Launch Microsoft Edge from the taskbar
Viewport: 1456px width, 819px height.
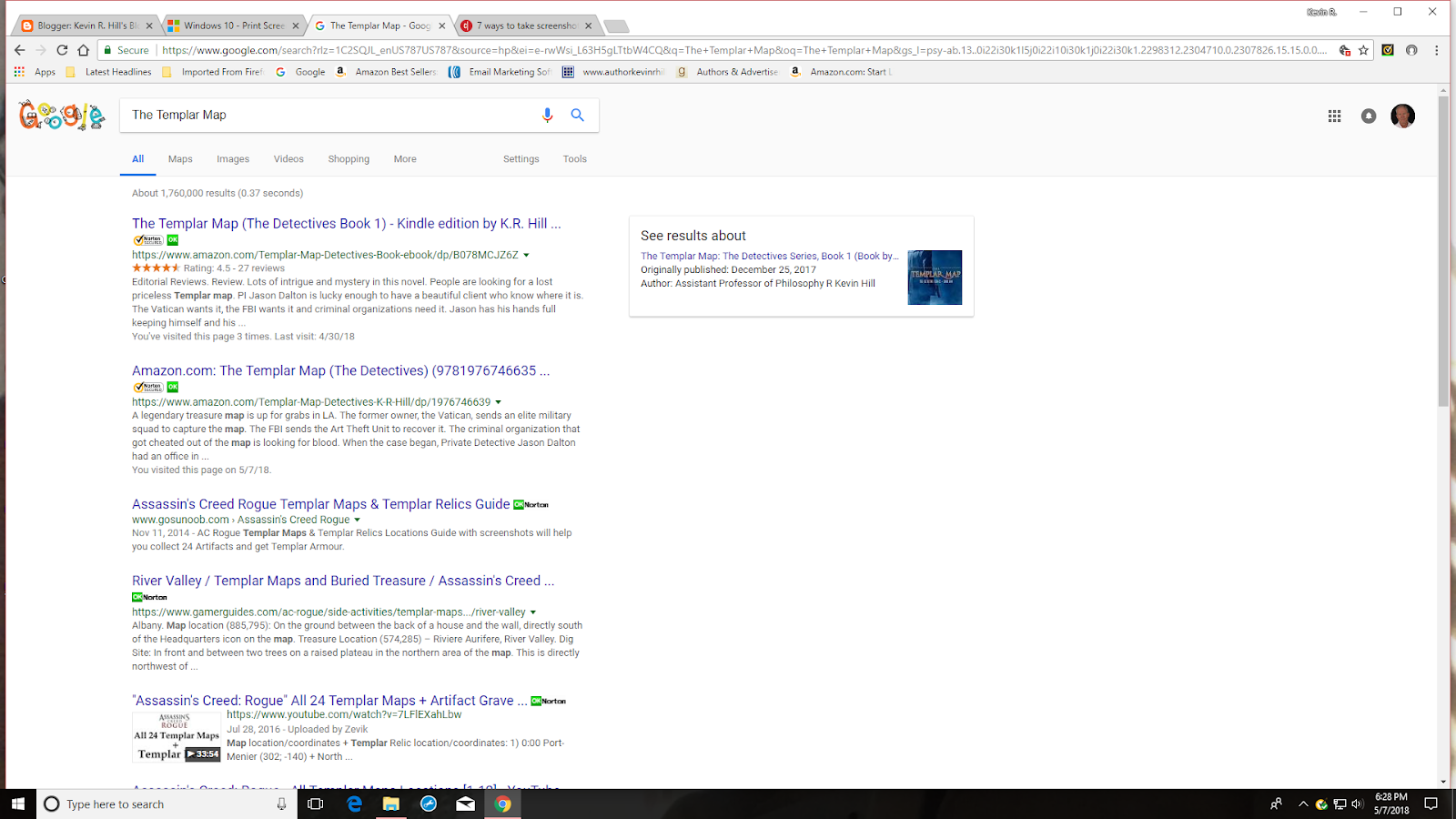[x=354, y=804]
